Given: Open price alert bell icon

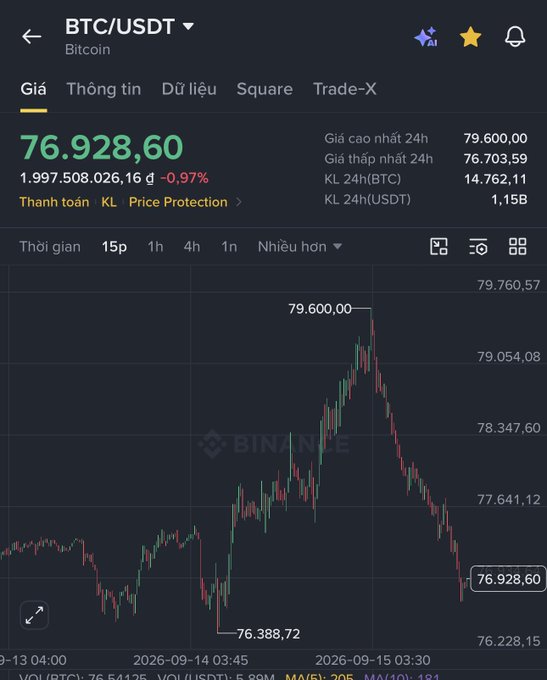Looking at the screenshot, I should 515,36.
